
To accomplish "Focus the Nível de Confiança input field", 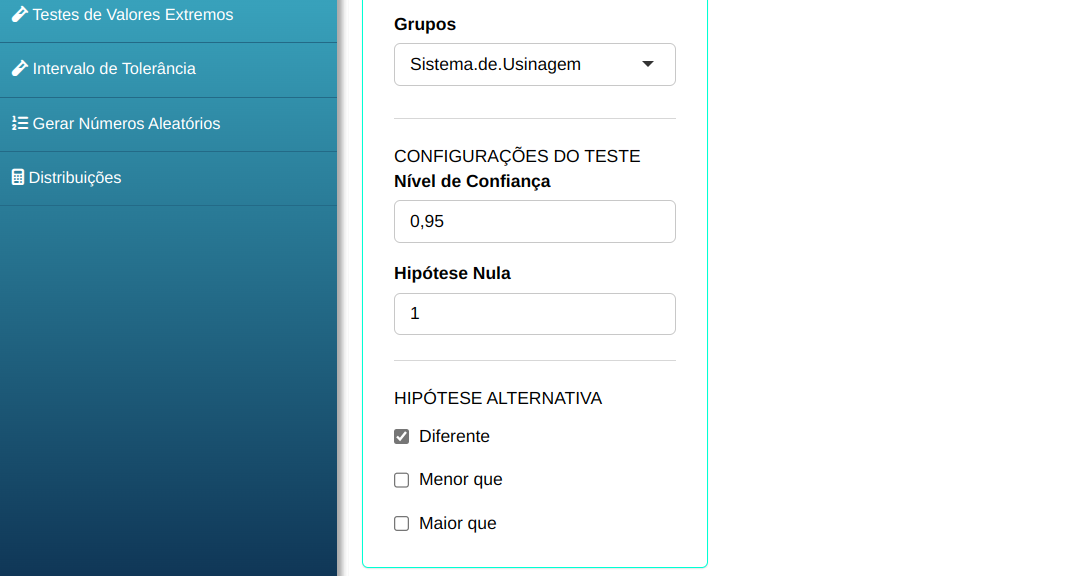I will pyautogui.click(x=535, y=221).
